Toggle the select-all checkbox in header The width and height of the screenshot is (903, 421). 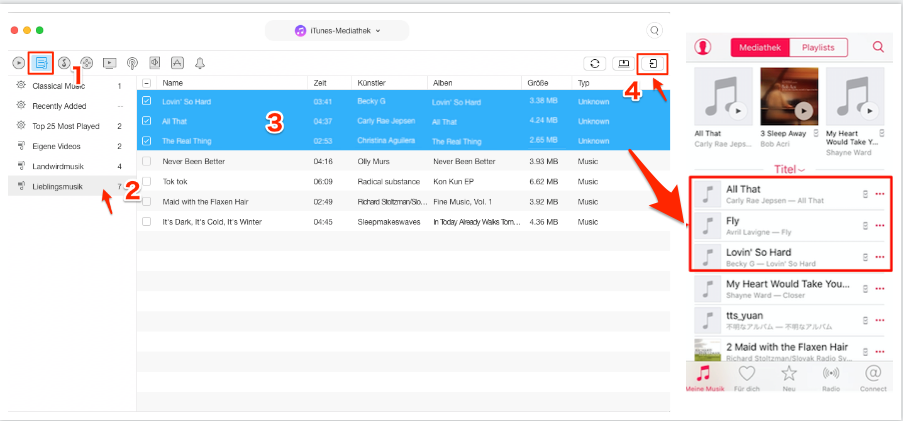pyautogui.click(x=147, y=83)
